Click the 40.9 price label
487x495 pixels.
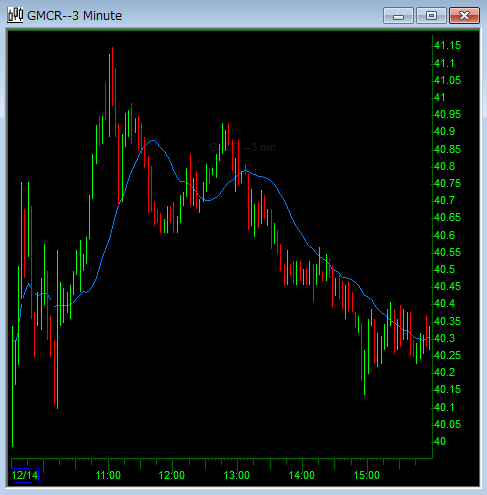(x=445, y=131)
